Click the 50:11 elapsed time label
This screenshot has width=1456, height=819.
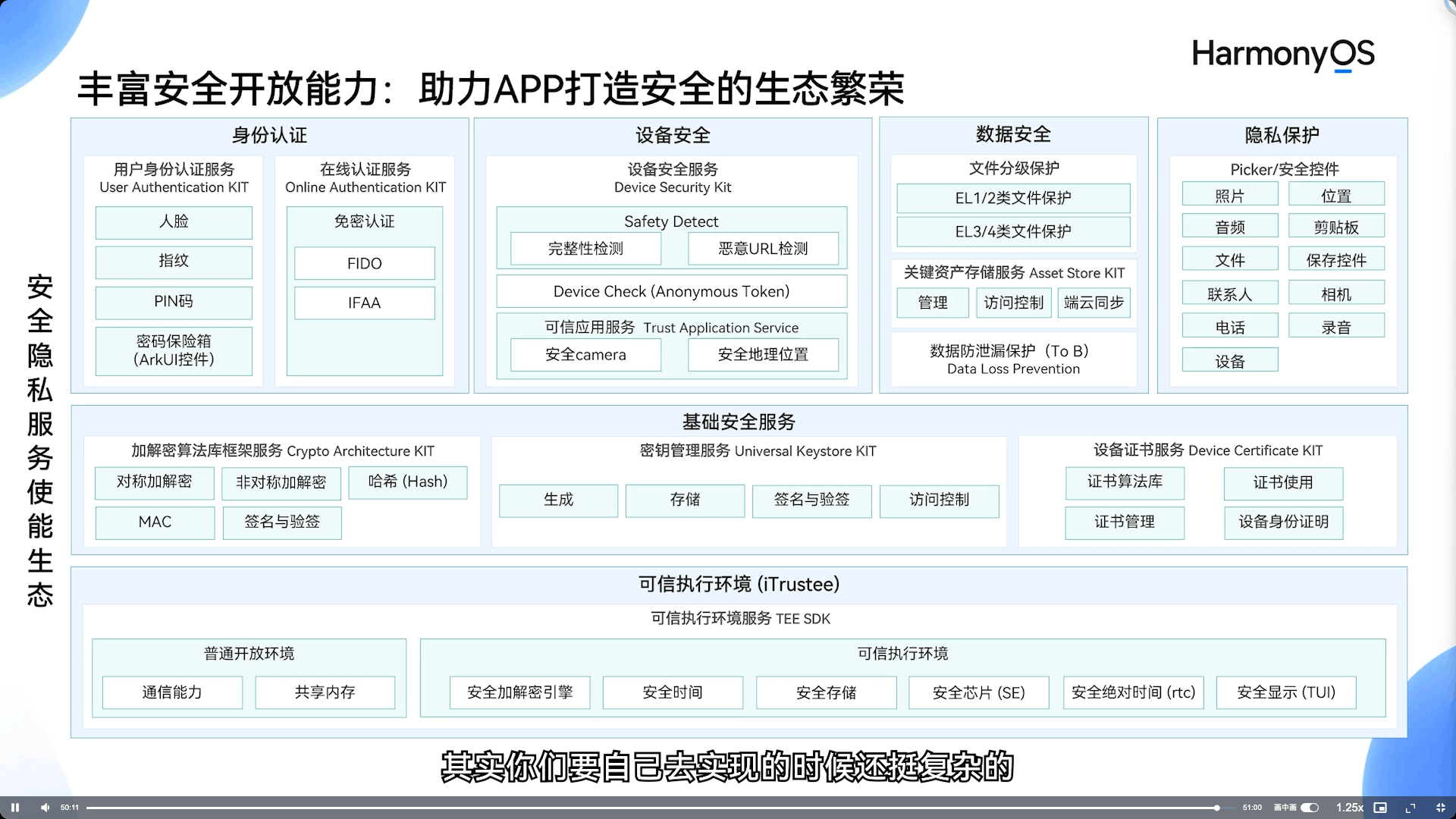pyautogui.click(x=70, y=808)
